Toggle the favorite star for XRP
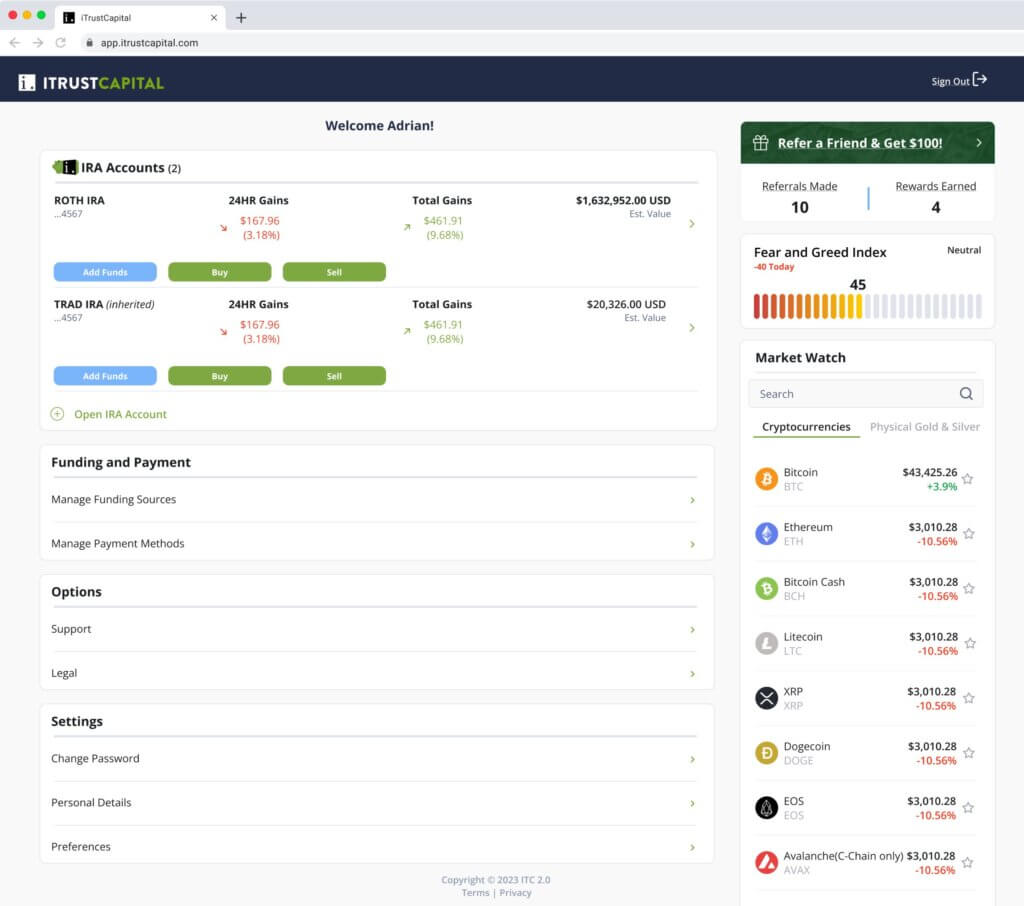 [967, 698]
